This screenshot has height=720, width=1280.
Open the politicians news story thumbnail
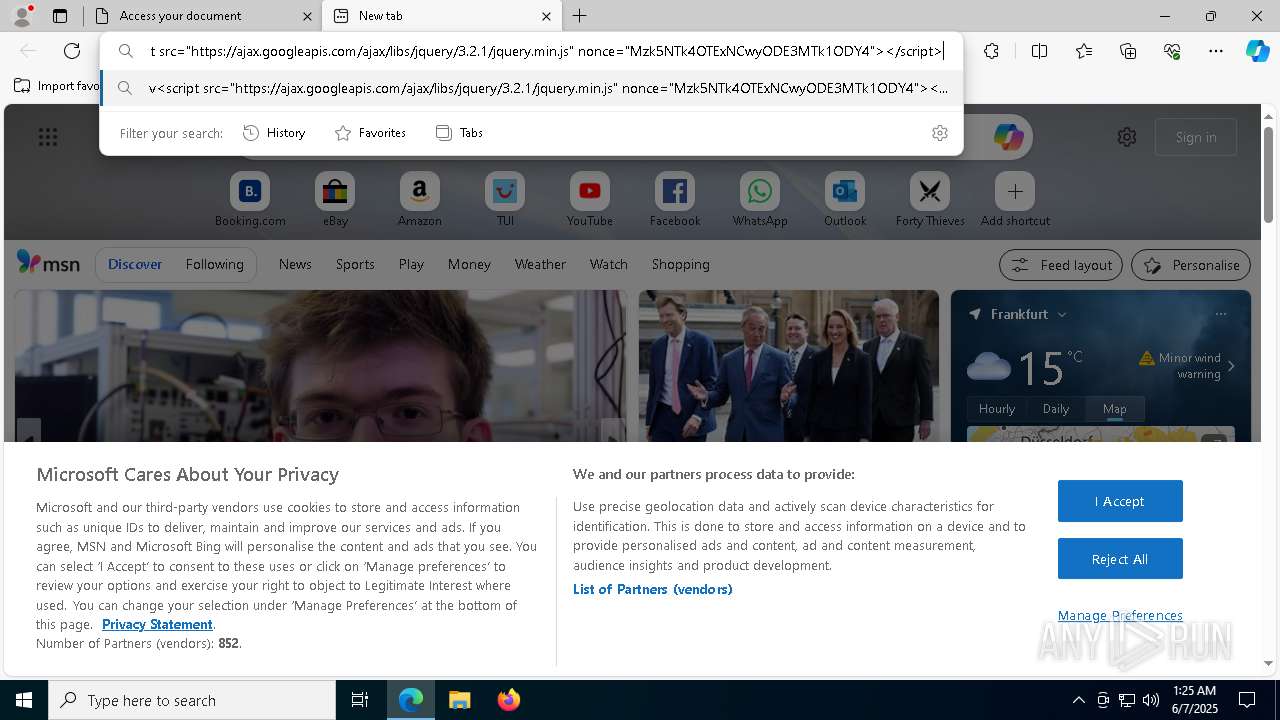(x=789, y=366)
